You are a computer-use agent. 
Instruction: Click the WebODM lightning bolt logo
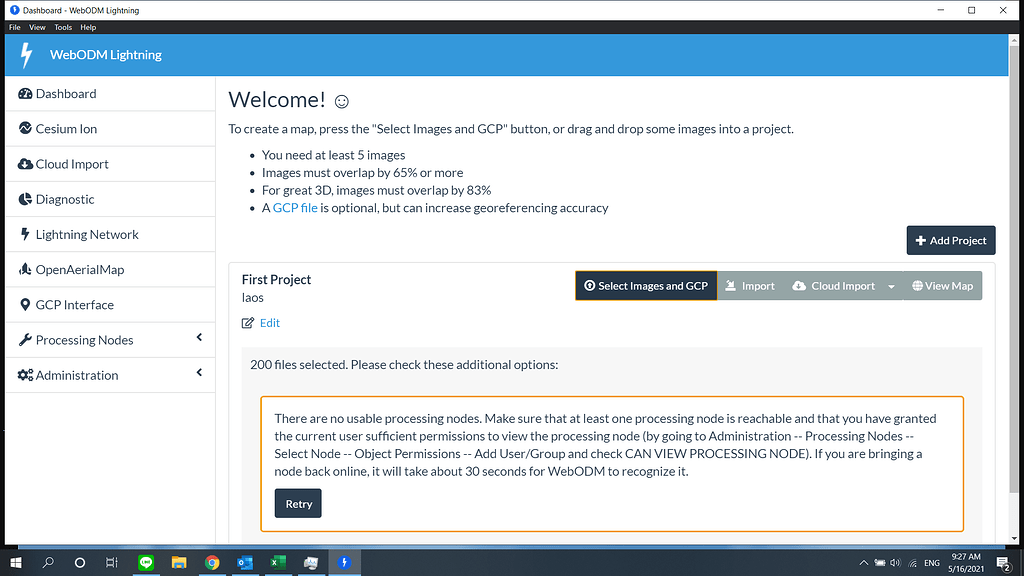[27, 55]
